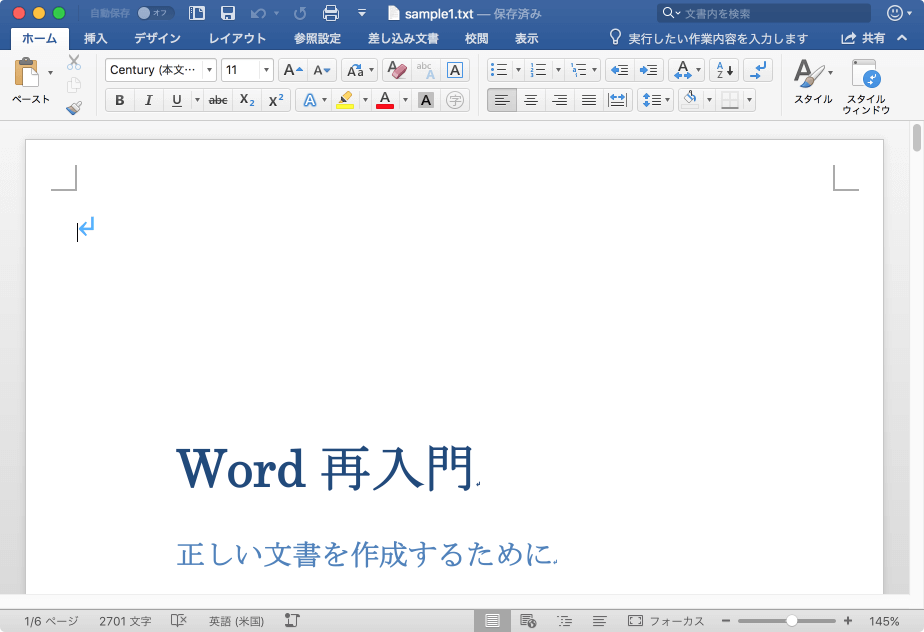Apply the red font color
This screenshot has height=632, width=924.
(385, 100)
